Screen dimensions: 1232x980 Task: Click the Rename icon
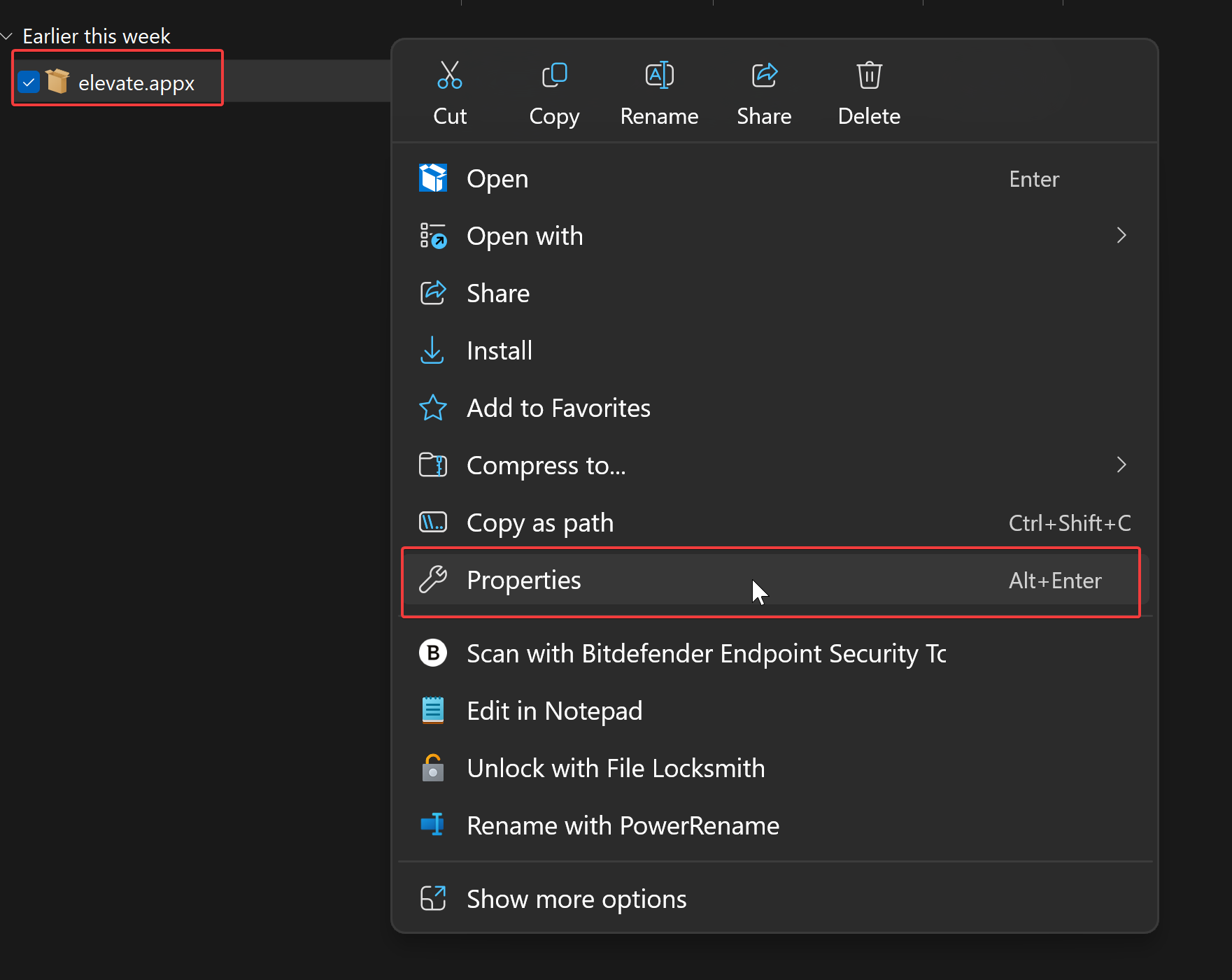click(659, 75)
